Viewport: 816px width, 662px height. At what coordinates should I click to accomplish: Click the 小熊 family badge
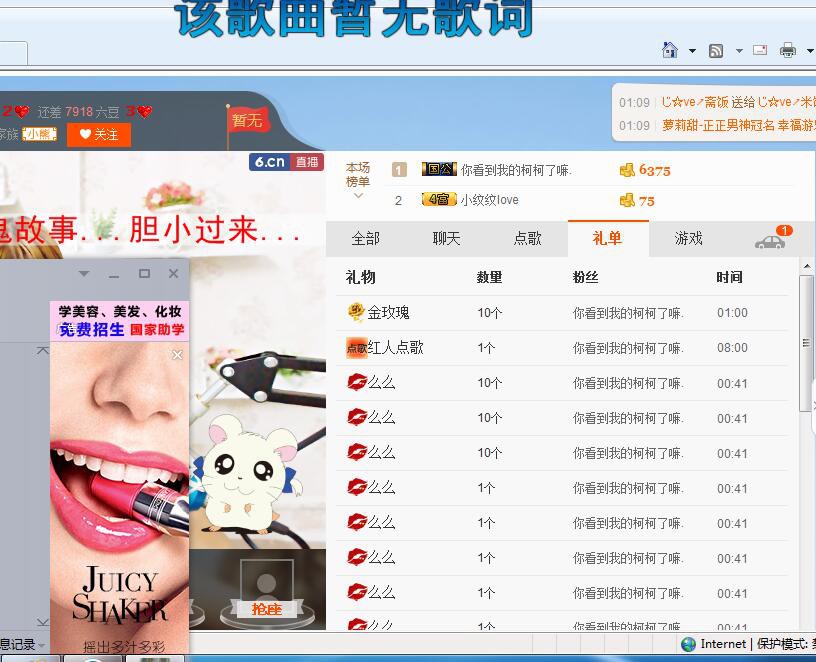(39, 135)
